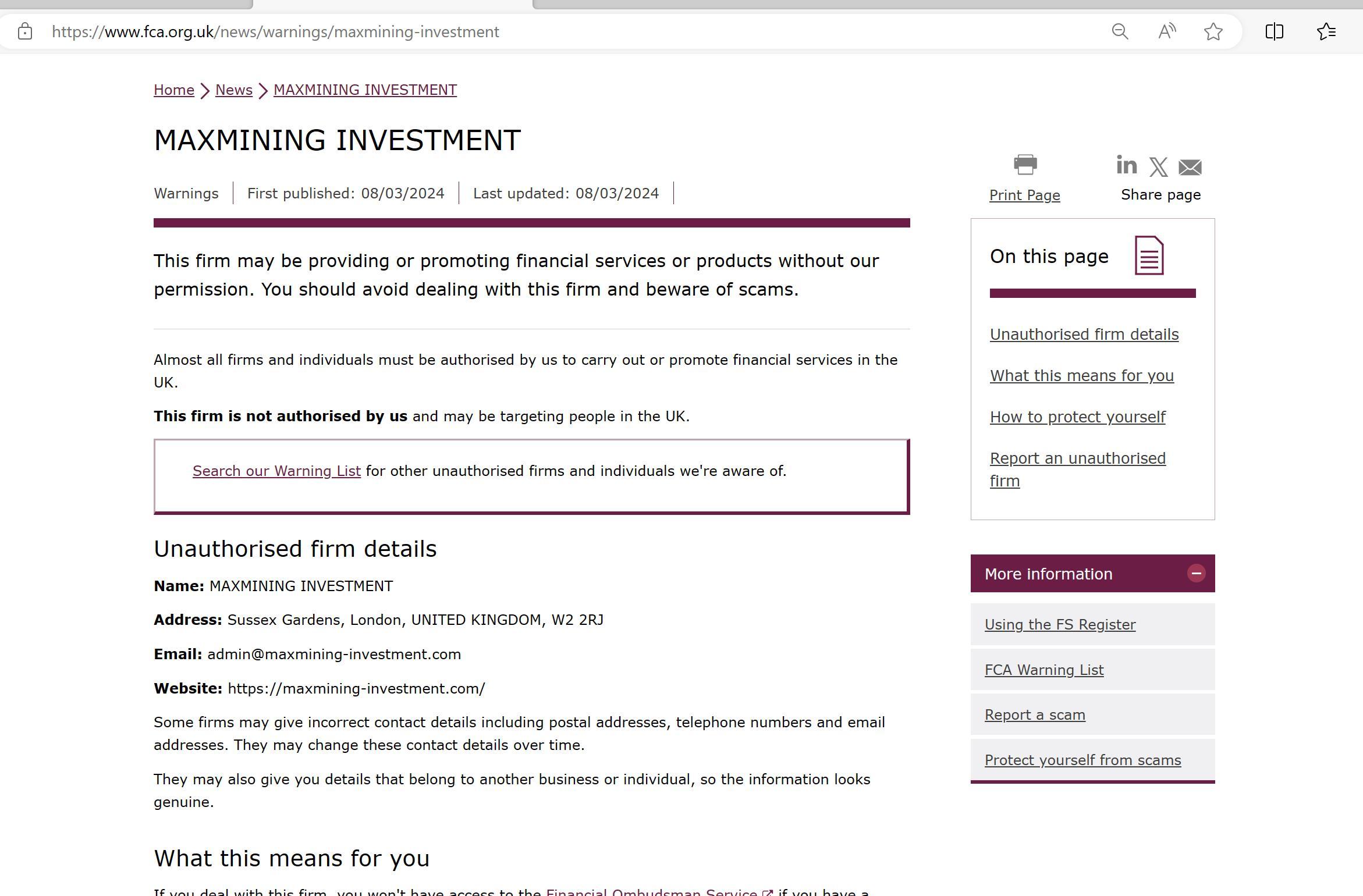Screen dimensions: 1363x896
Task: Click the printer icon
Action: coord(1025,165)
